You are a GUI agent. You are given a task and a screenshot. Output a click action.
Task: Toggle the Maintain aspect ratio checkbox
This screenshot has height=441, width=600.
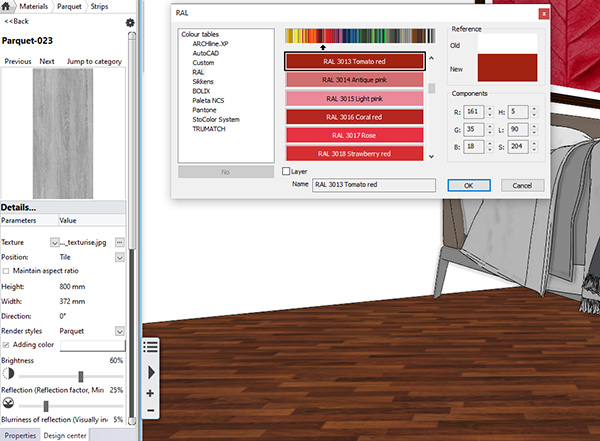pyautogui.click(x=7, y=271)
